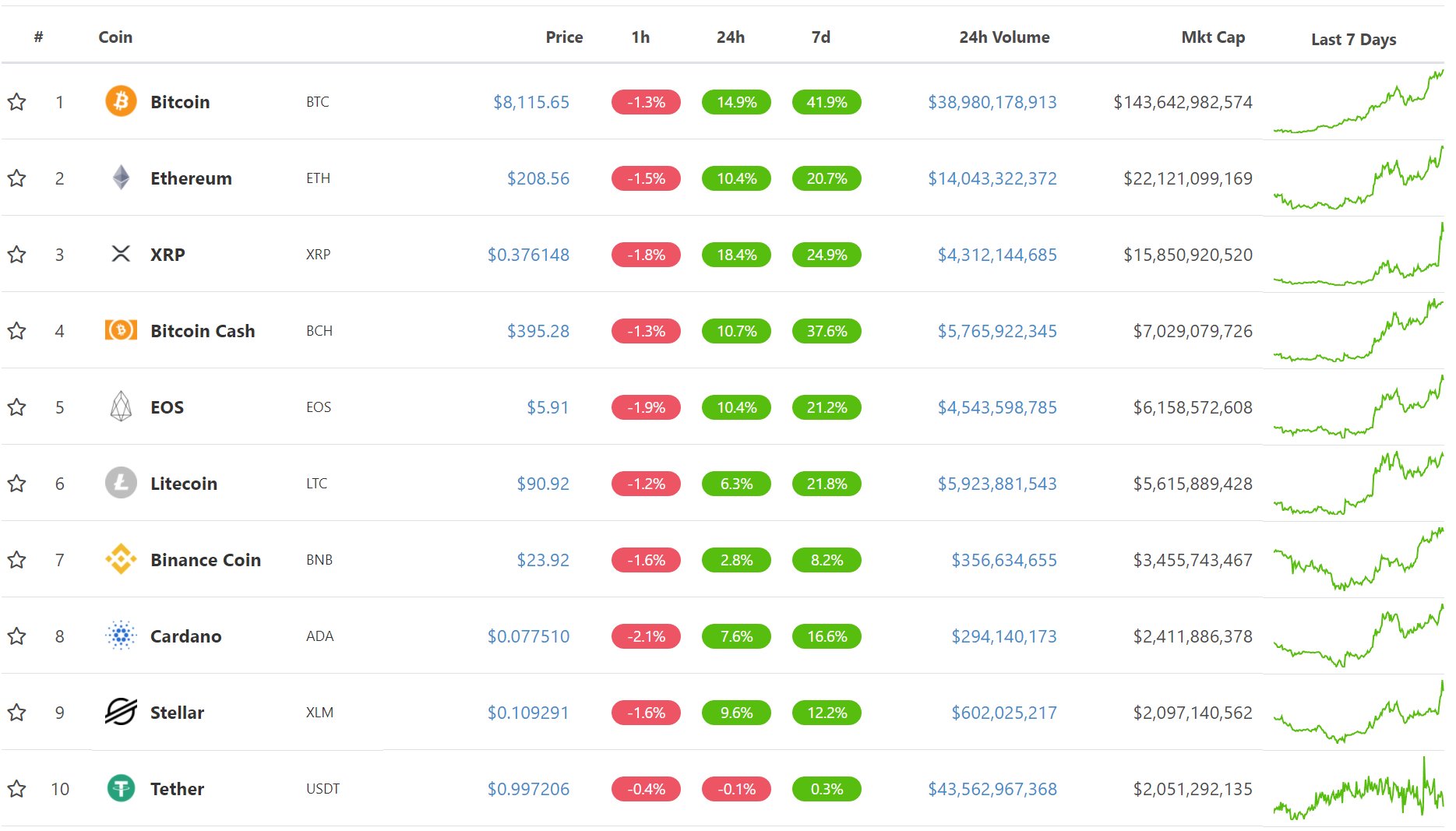This screenshot has height=831, width=1456.
Task: Toggle the Stellar favorite star
Action: click(17, 712)
